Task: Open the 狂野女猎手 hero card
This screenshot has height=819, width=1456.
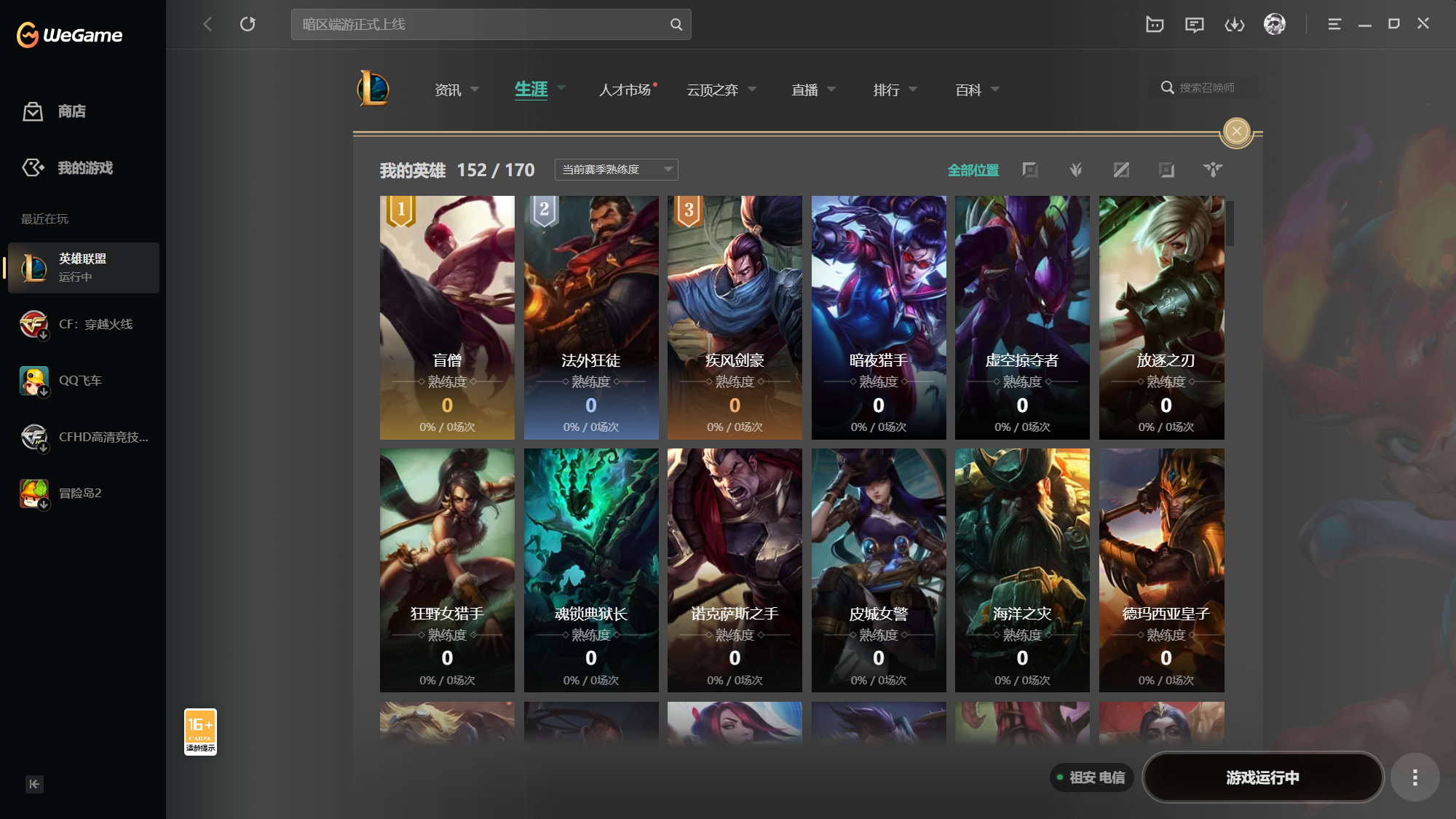Action: coord(447,570)
